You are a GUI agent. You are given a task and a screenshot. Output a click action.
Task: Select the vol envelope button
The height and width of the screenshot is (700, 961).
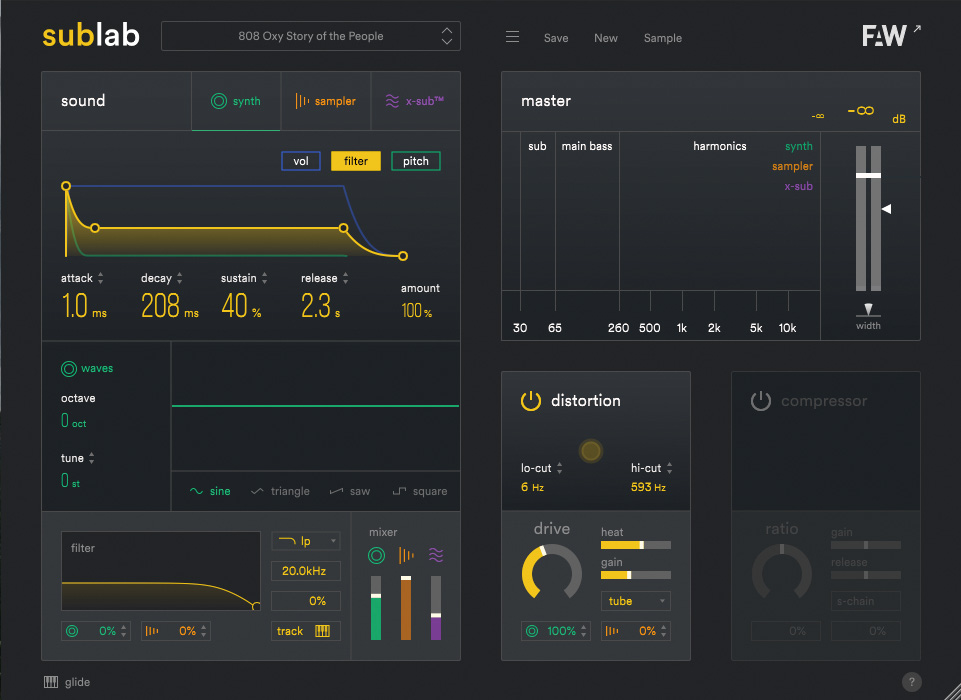(x=301, y=161)
